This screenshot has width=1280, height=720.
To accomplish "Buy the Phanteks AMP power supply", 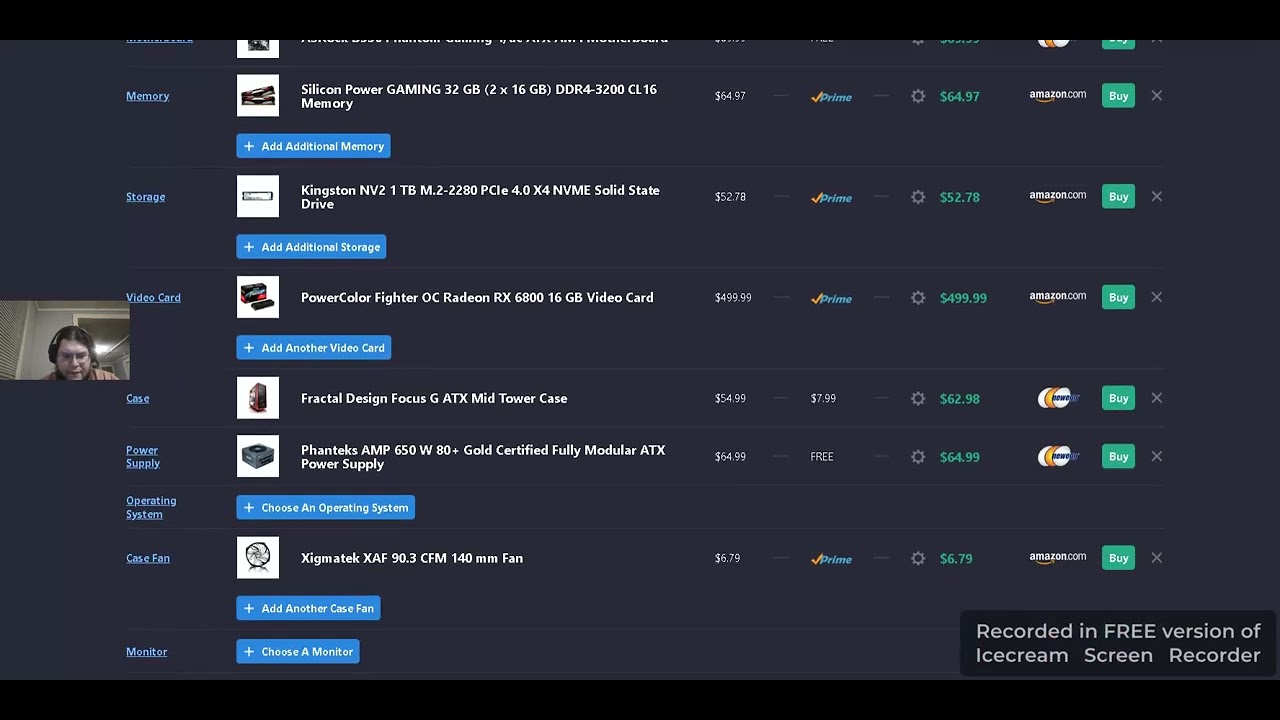I will point(1118,457).
